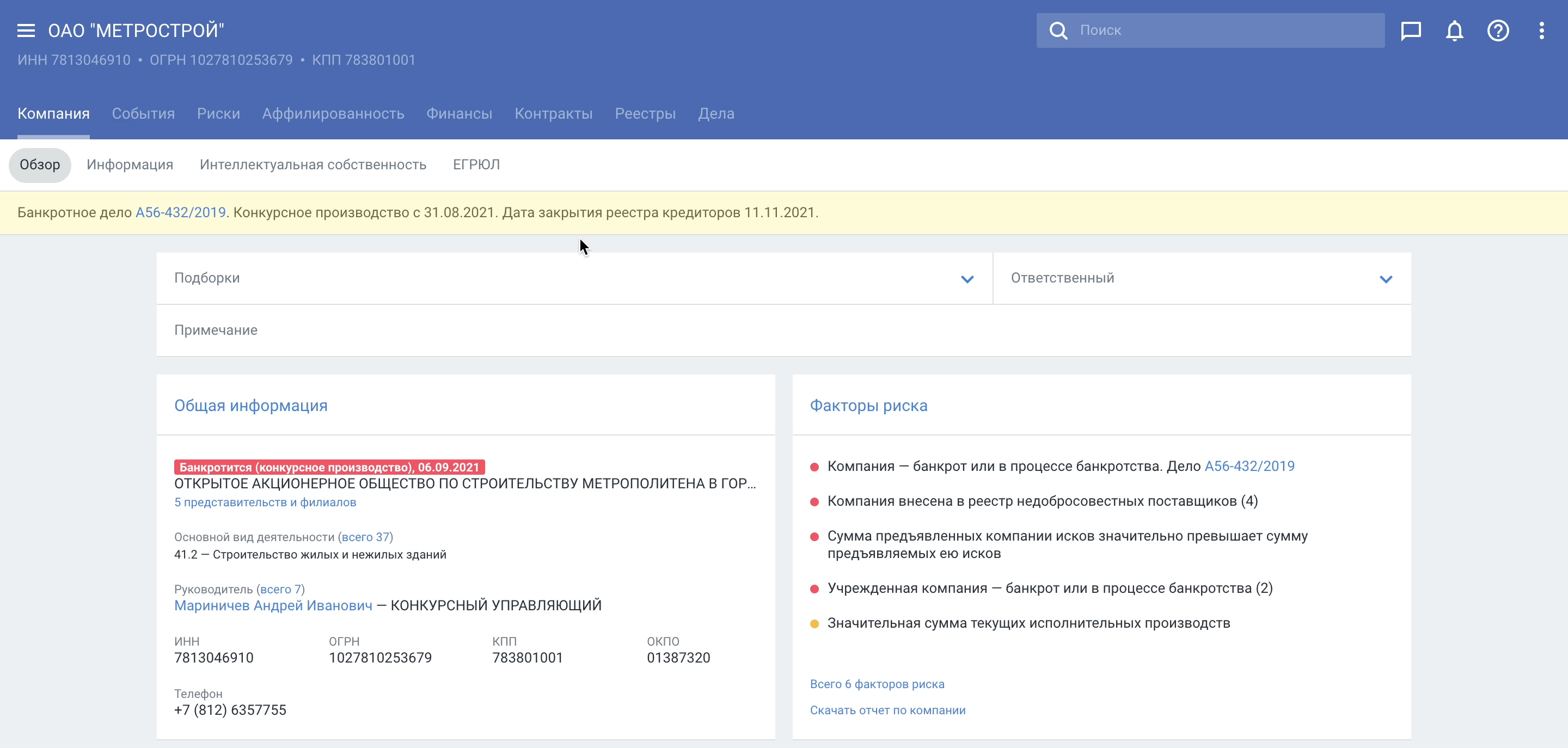Switch to the События tab
Screen dimensions: 1568x748
(x=143, y=114)
